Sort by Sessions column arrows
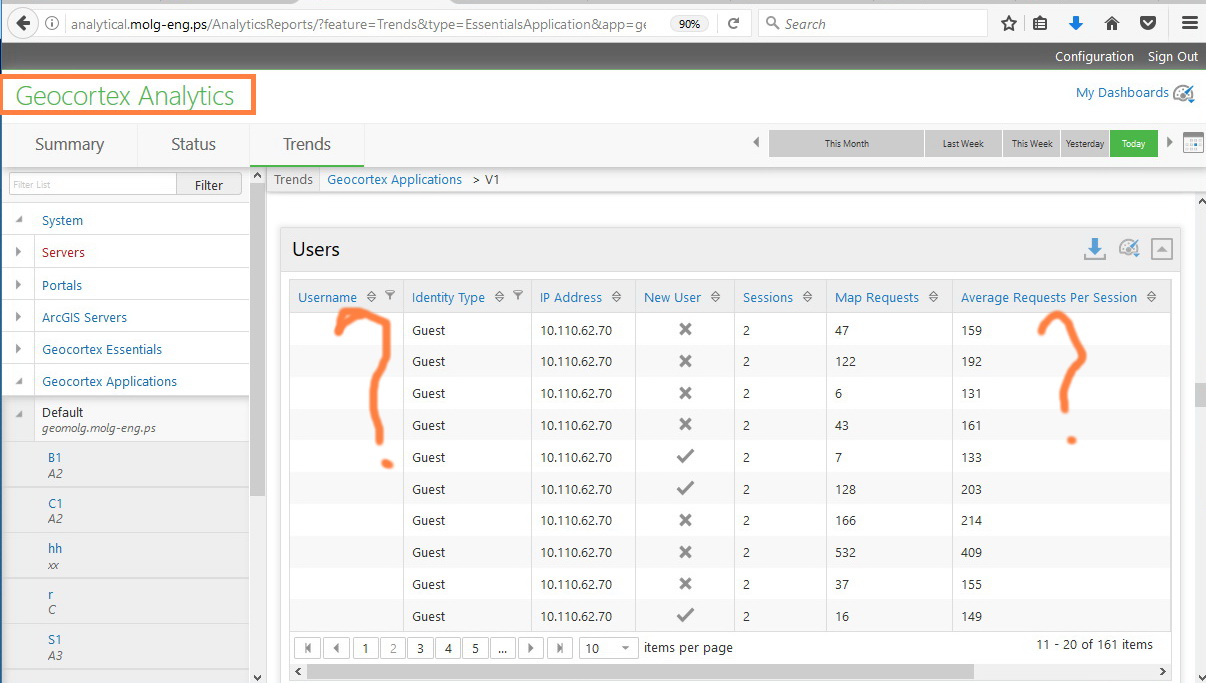 pos(807,297)
